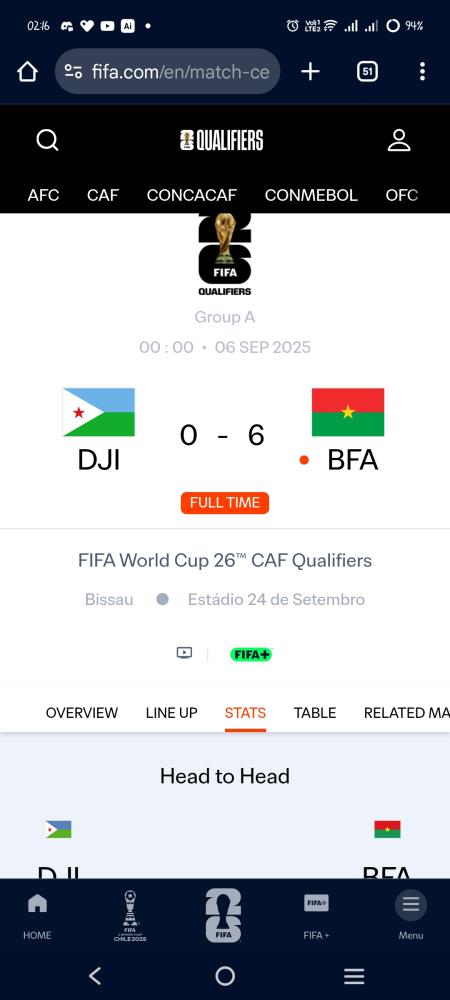The image size is (450, 1000).
Task: Select the CAF confederation tab
Action: click(103, 195)
